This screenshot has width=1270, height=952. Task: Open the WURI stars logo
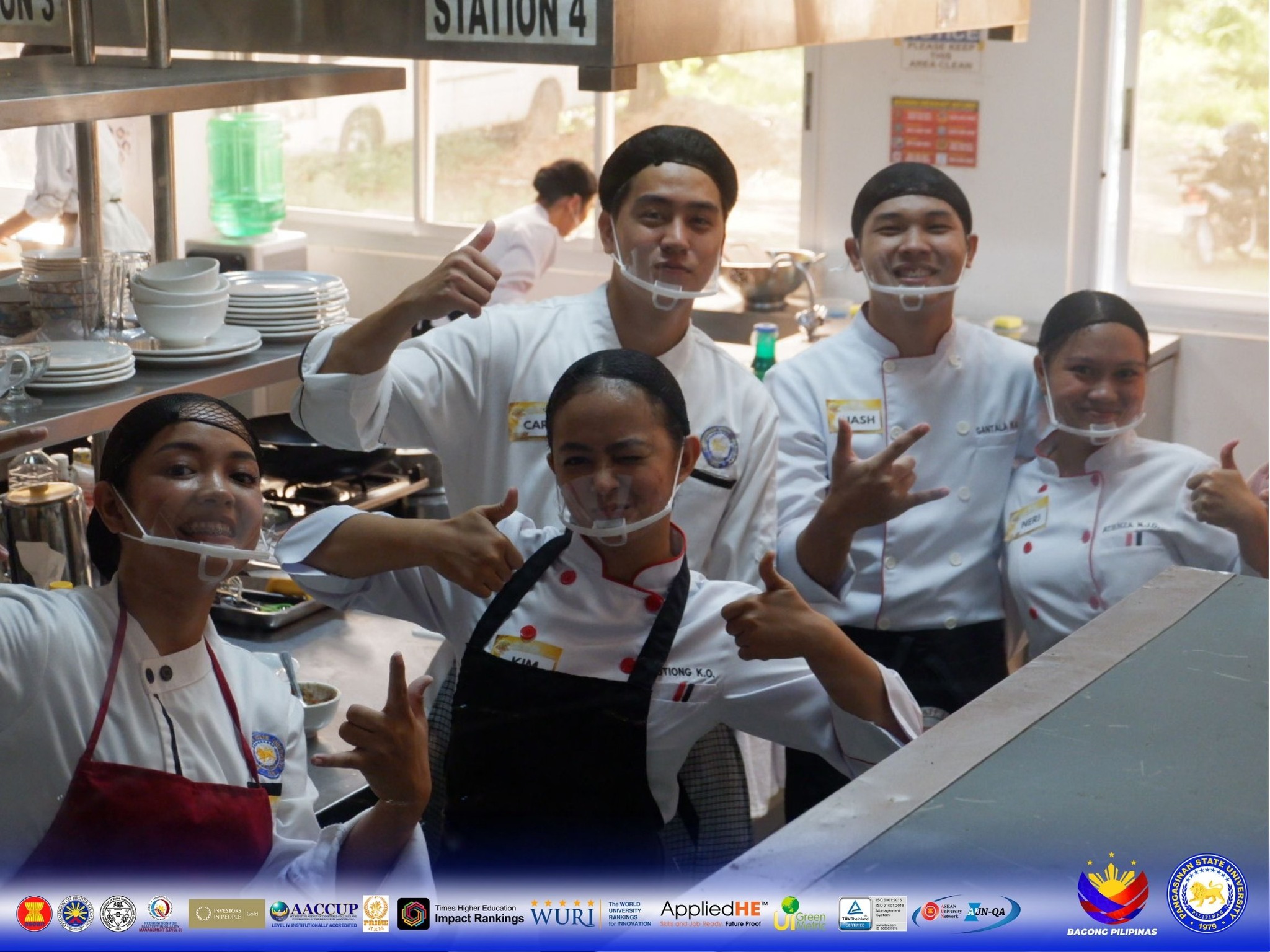(563, 913)
